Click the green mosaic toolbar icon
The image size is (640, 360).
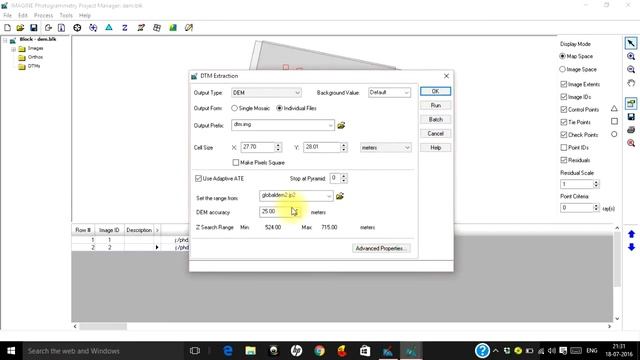pyautogui.click(x=173, y=28)
